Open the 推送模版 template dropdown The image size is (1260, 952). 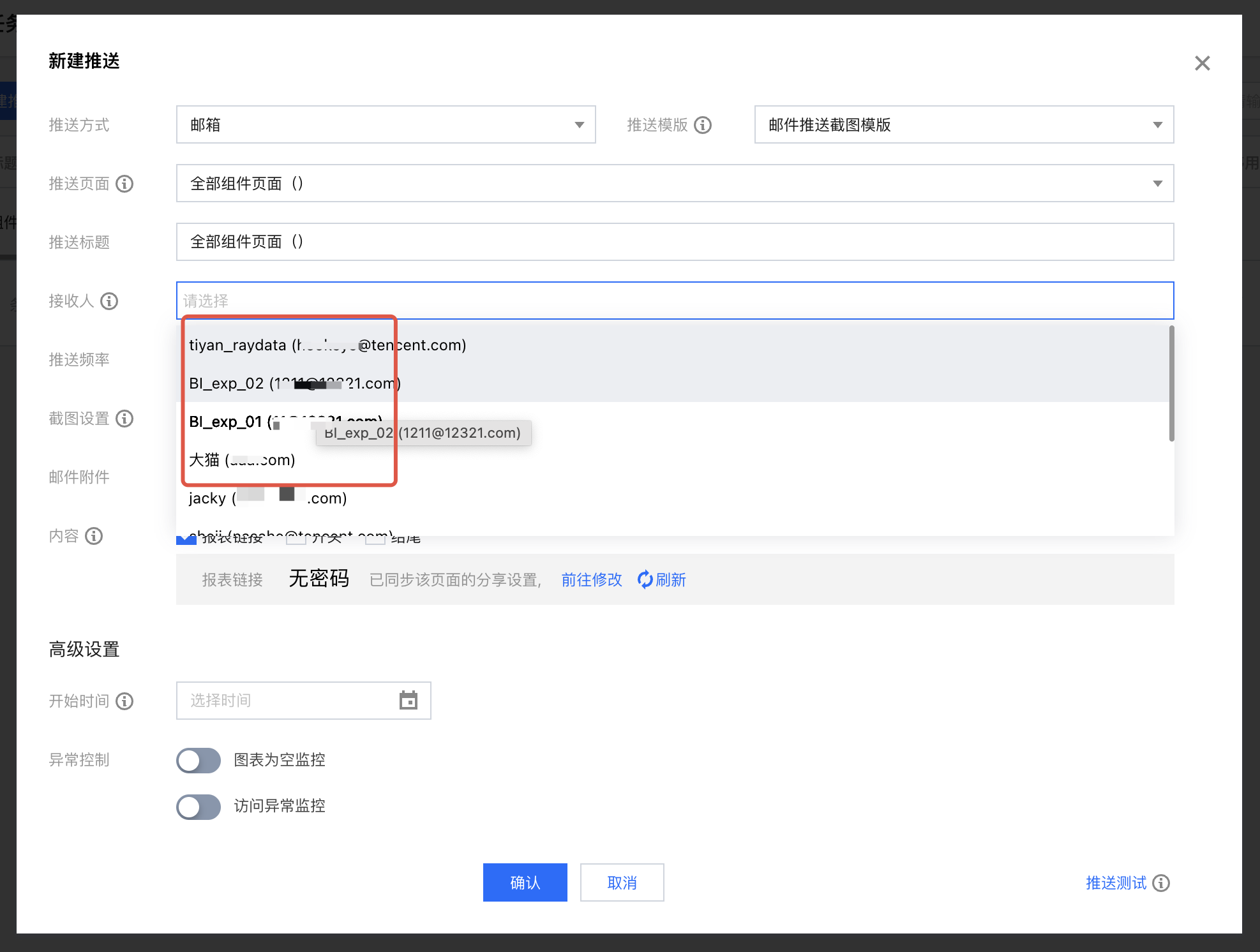pyautogui.click(x=964, y=125)
